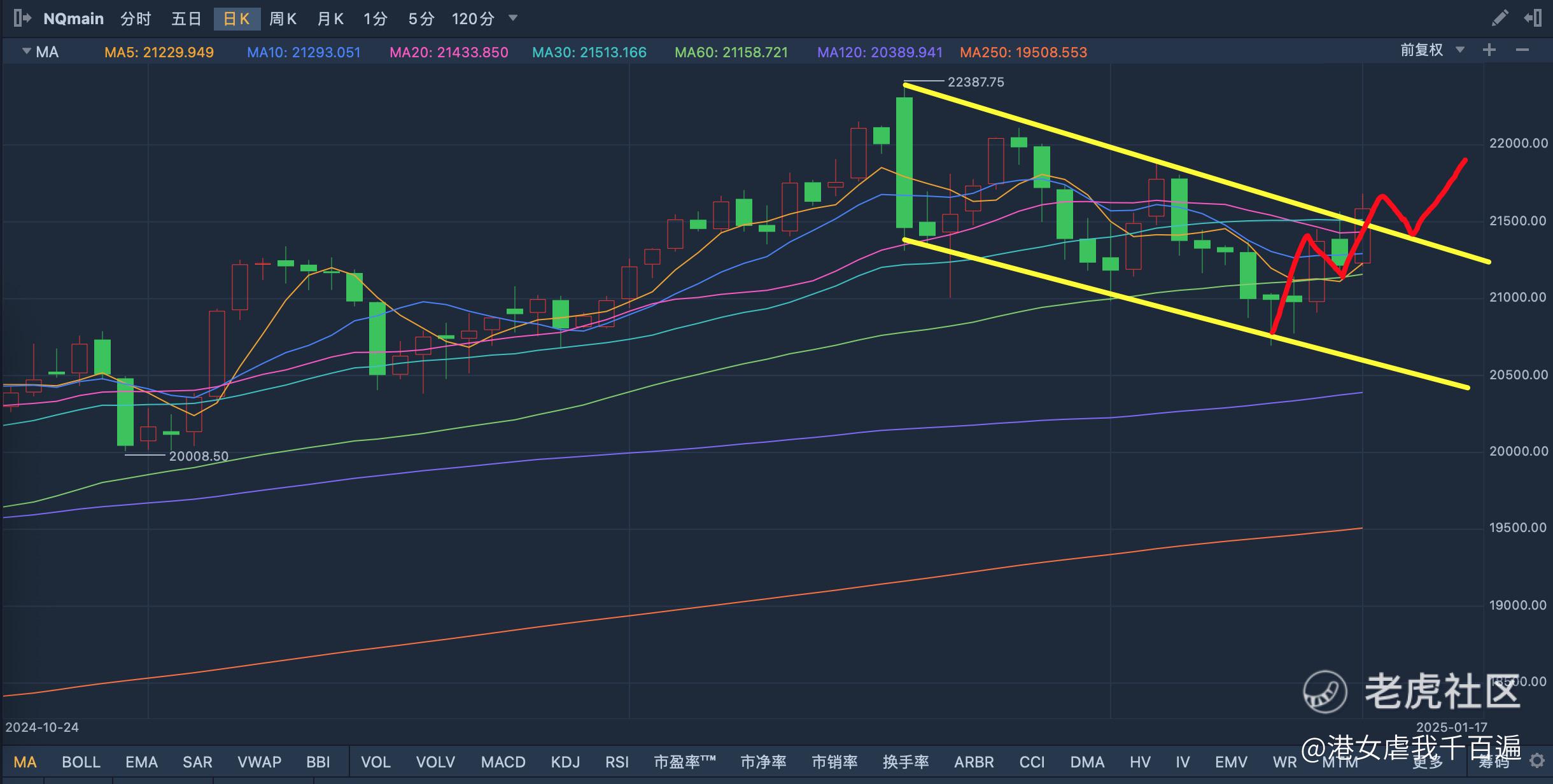
Task: Toggle the BBI indicator
Action: pos(318,762)
